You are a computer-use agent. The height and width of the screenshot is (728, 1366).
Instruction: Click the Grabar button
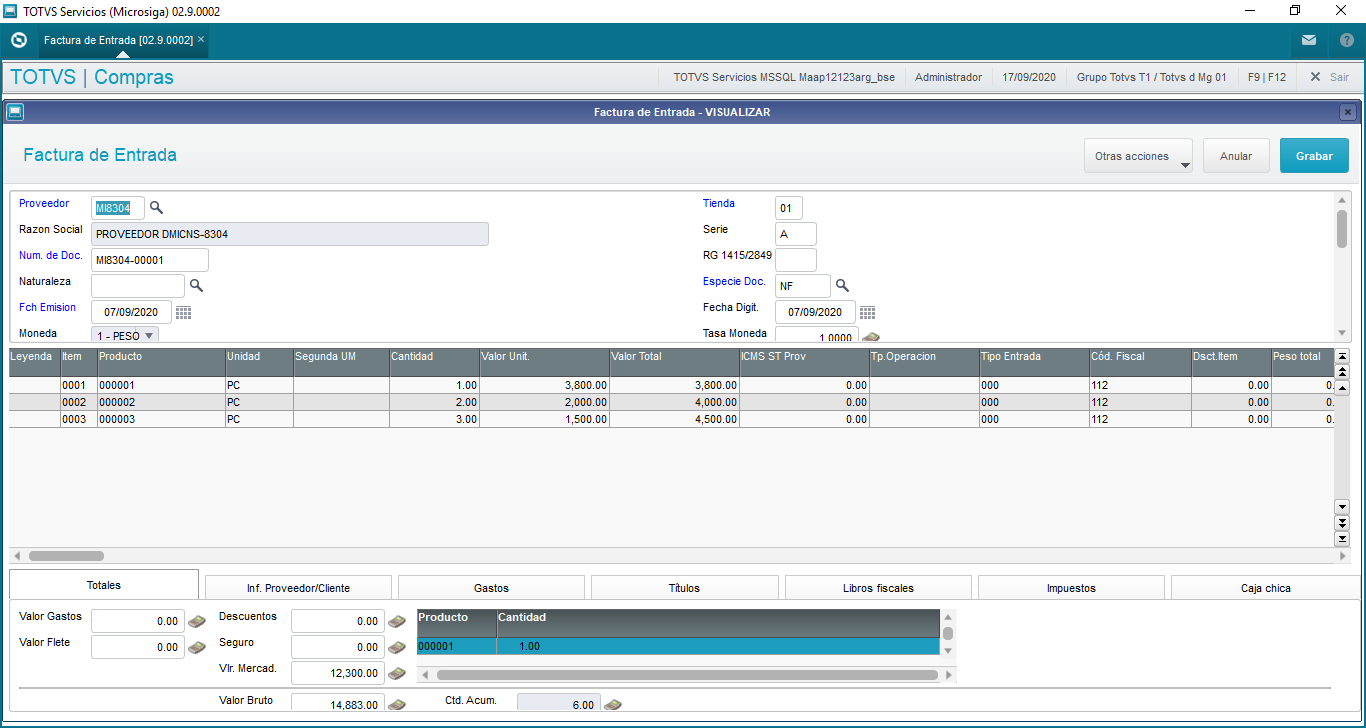pos(1314,156)
